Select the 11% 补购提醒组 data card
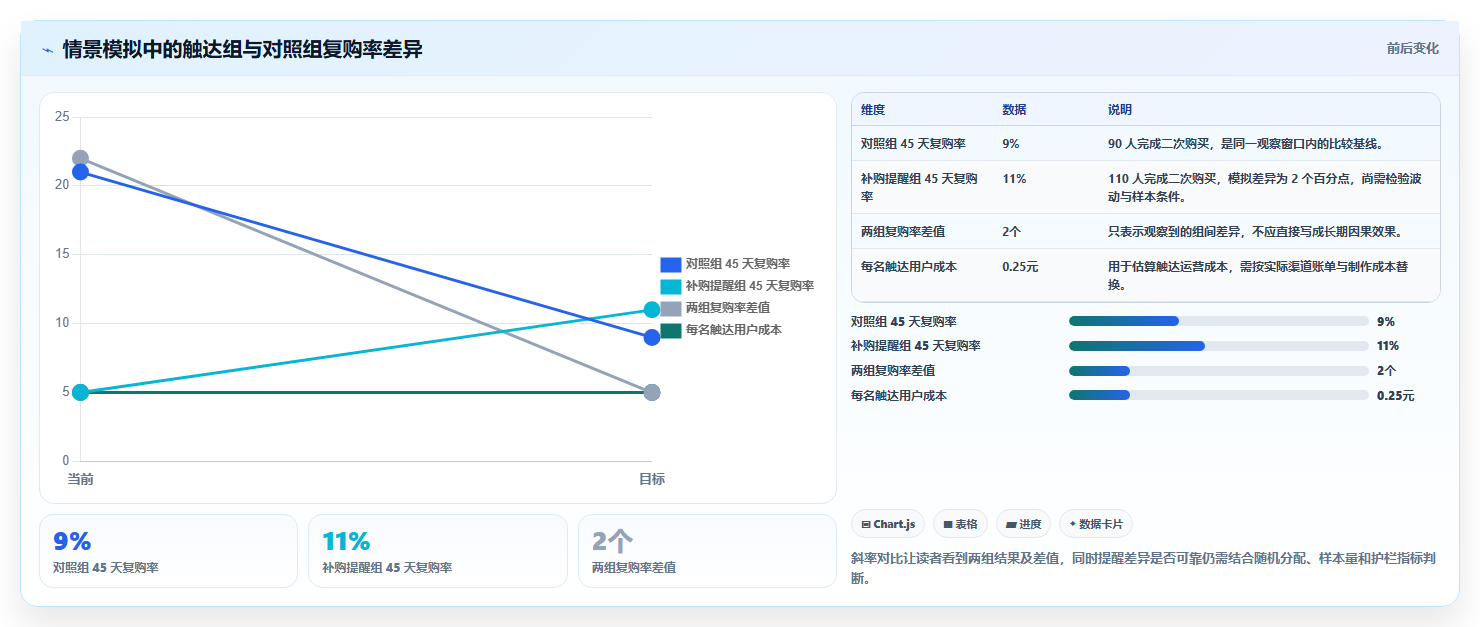Viewport: 1480px width, 627px height. (x=438, y=551)
